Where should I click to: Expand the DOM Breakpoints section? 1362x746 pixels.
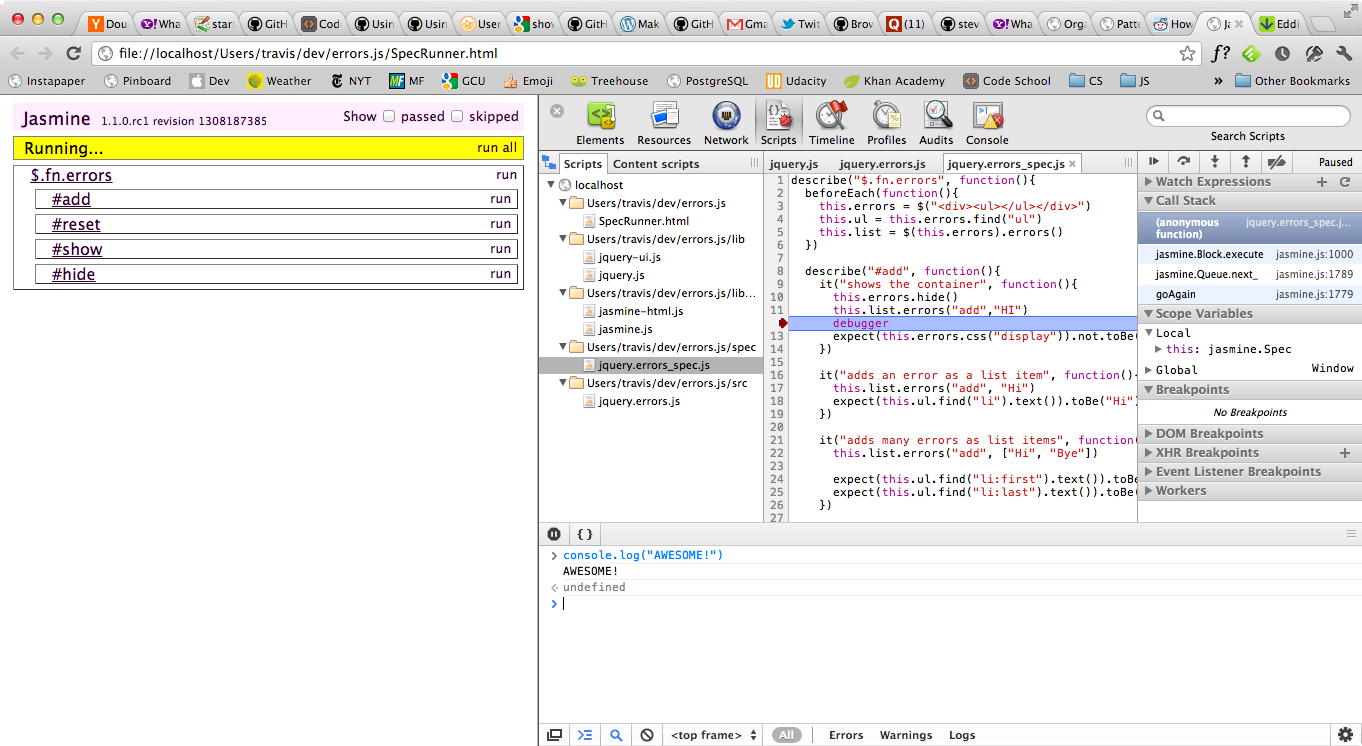pos(1209,434)
